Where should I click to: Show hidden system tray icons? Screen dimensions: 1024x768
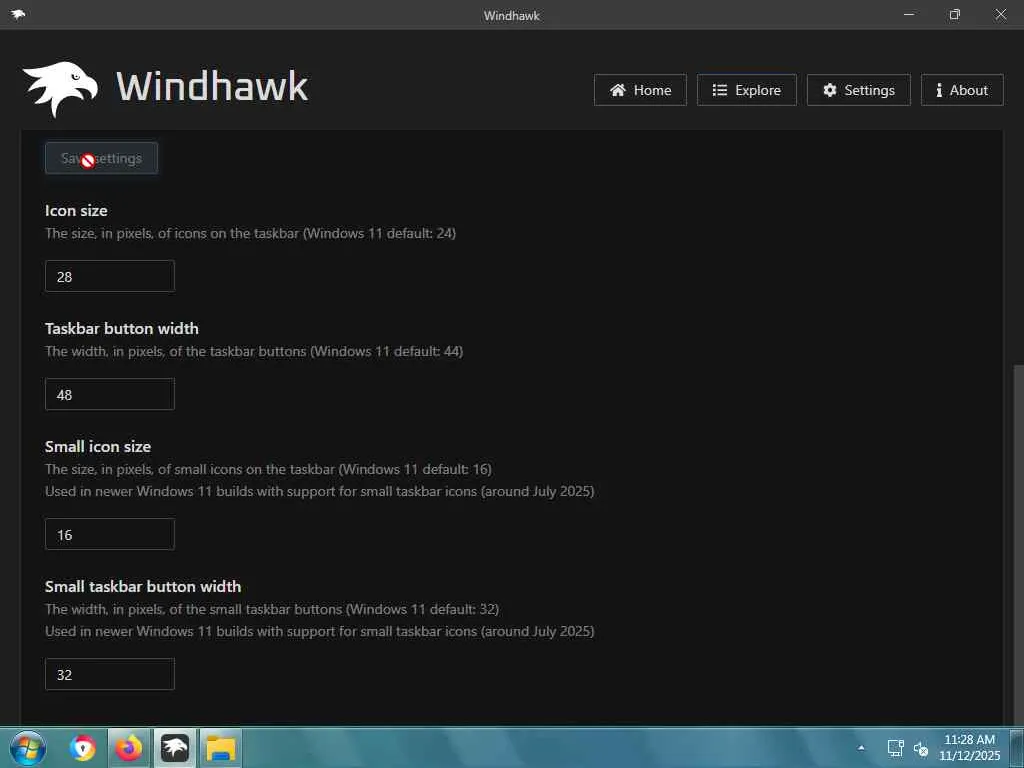point(861,748)
